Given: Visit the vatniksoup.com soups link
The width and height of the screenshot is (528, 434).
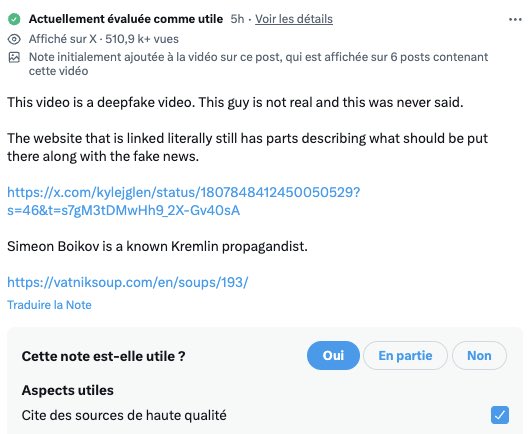Looking at the screenshot, I should pos(128,282).
